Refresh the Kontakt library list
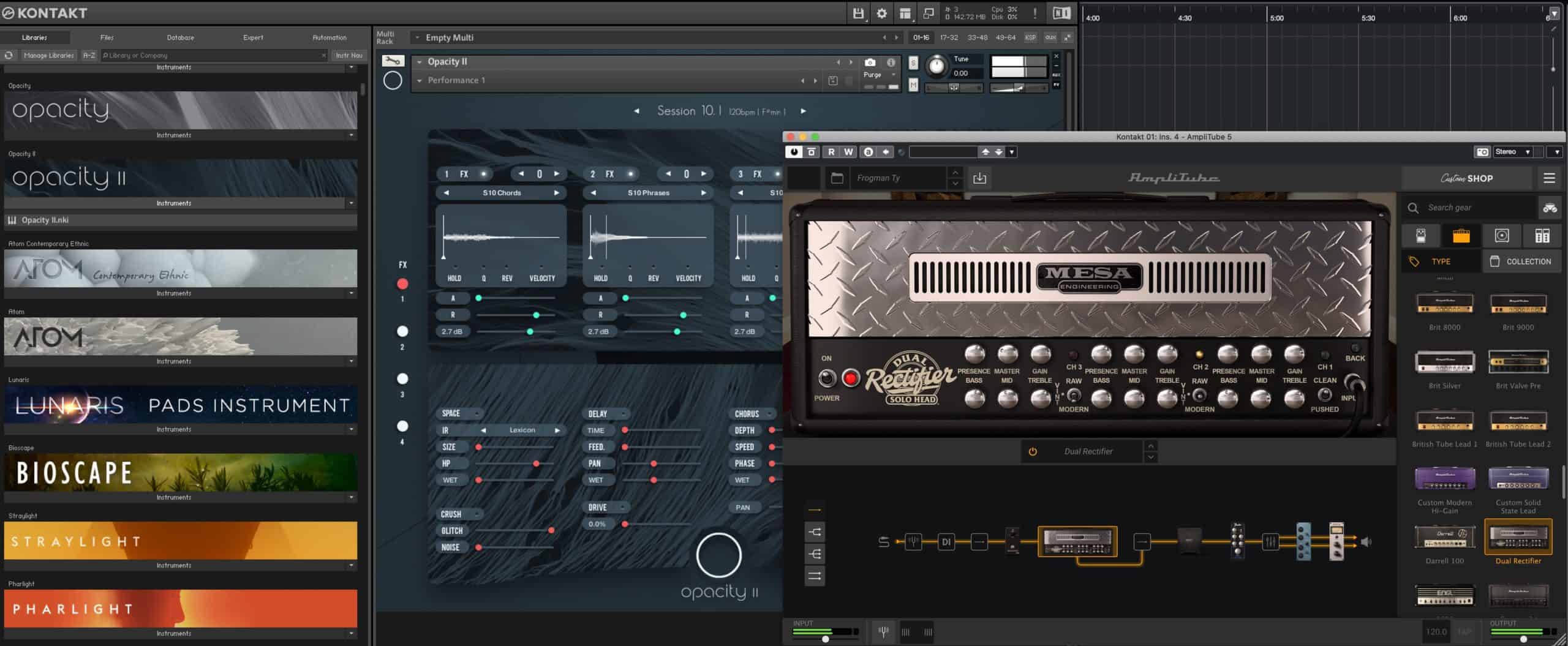Image resolution: width=1568 pixels, height=646 pixels. [x=9, y=55]
